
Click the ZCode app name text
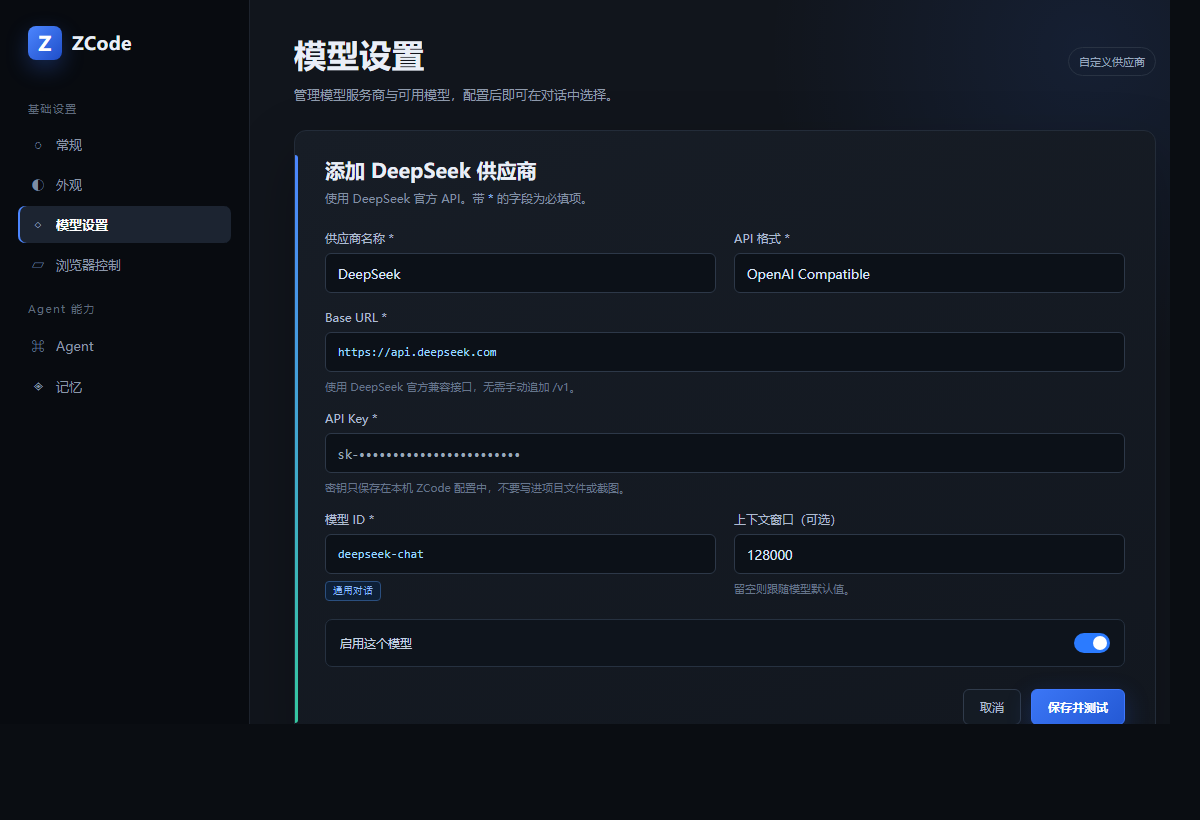[102, 43]
